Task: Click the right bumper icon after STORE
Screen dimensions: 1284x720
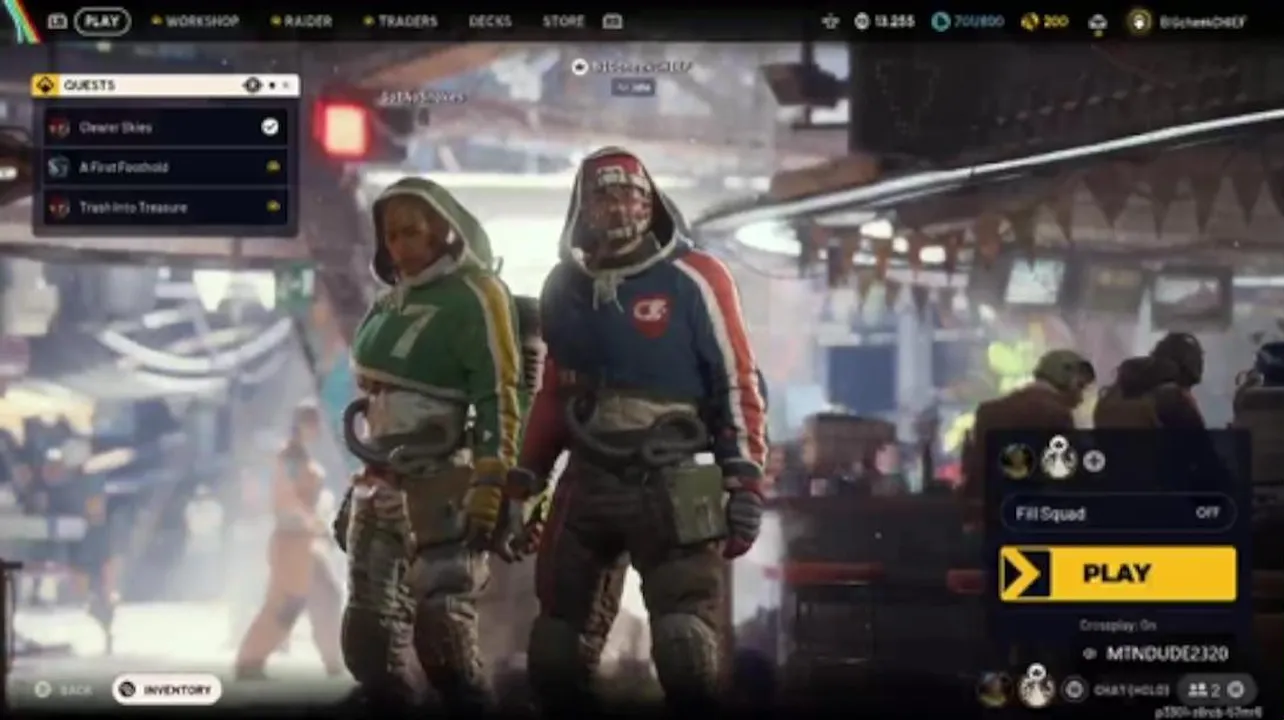Action: click(612, 21)
